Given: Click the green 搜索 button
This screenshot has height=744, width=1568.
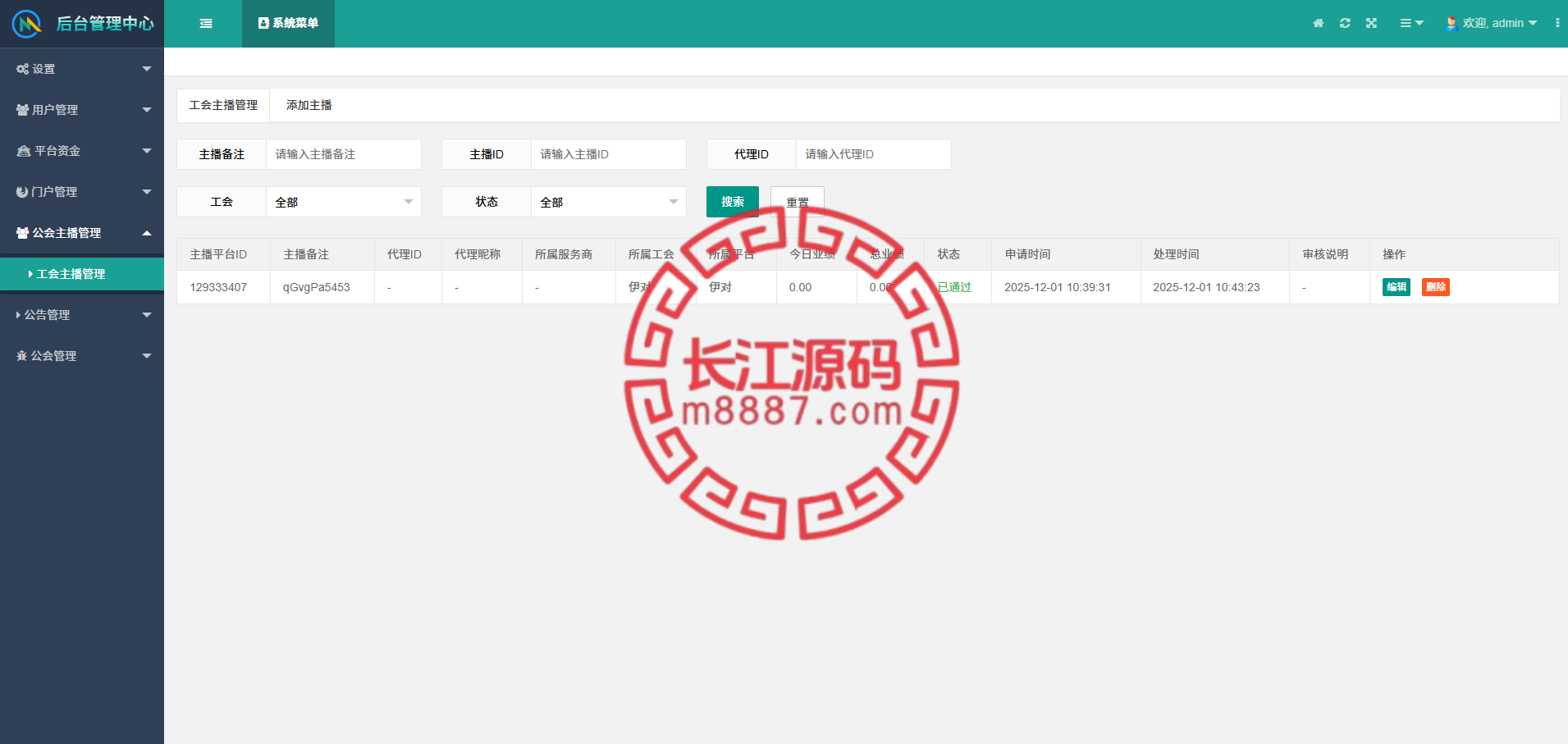Looking at the screenshot, I should coord(733,202).
